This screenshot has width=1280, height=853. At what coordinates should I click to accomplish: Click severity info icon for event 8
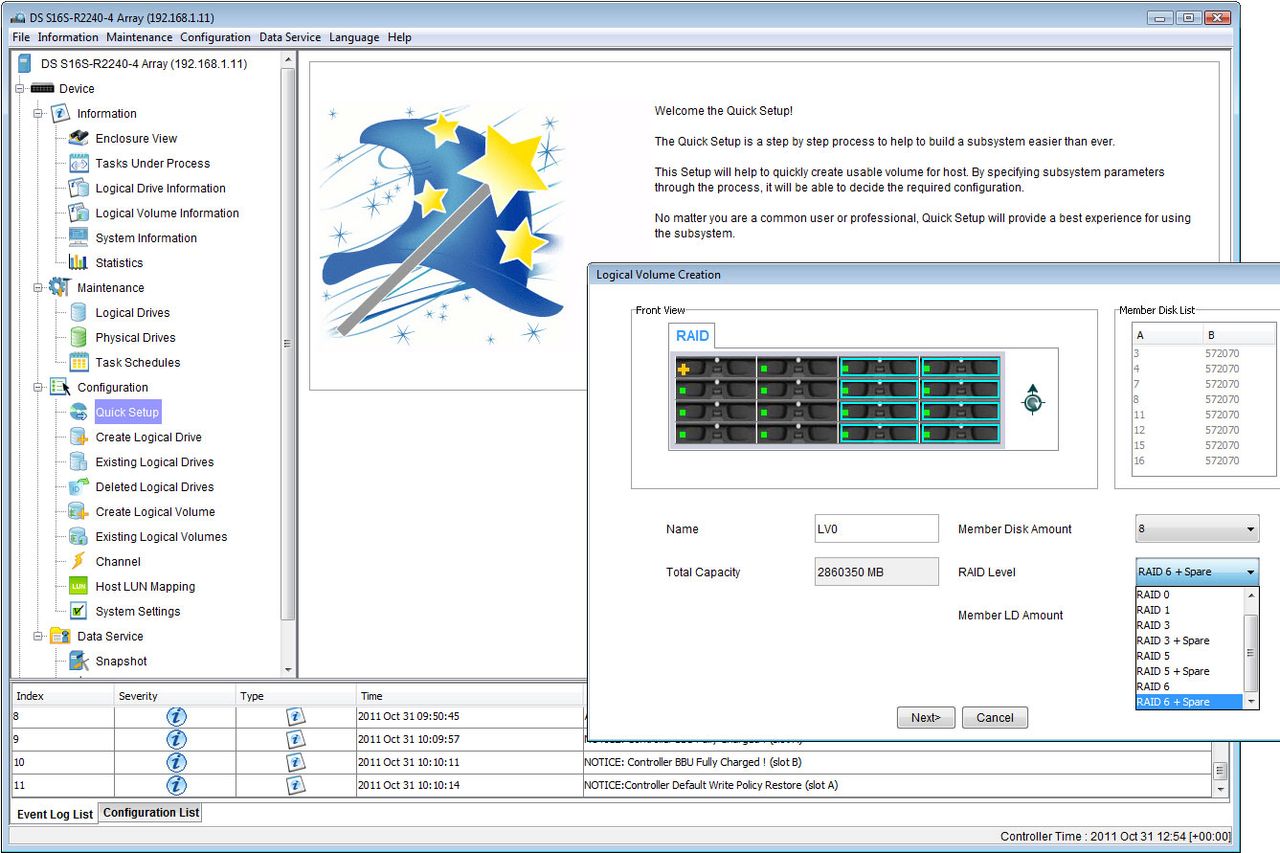click(176, 716)
